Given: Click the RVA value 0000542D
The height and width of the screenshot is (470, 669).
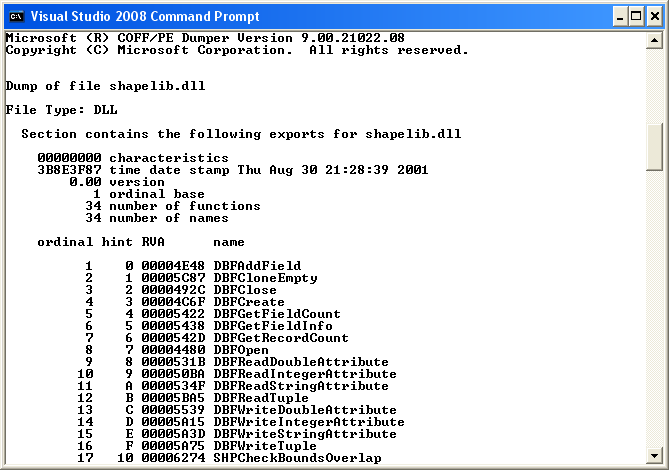Looking at the screenshot, I should pyautogui.click(x=173, y=337).
